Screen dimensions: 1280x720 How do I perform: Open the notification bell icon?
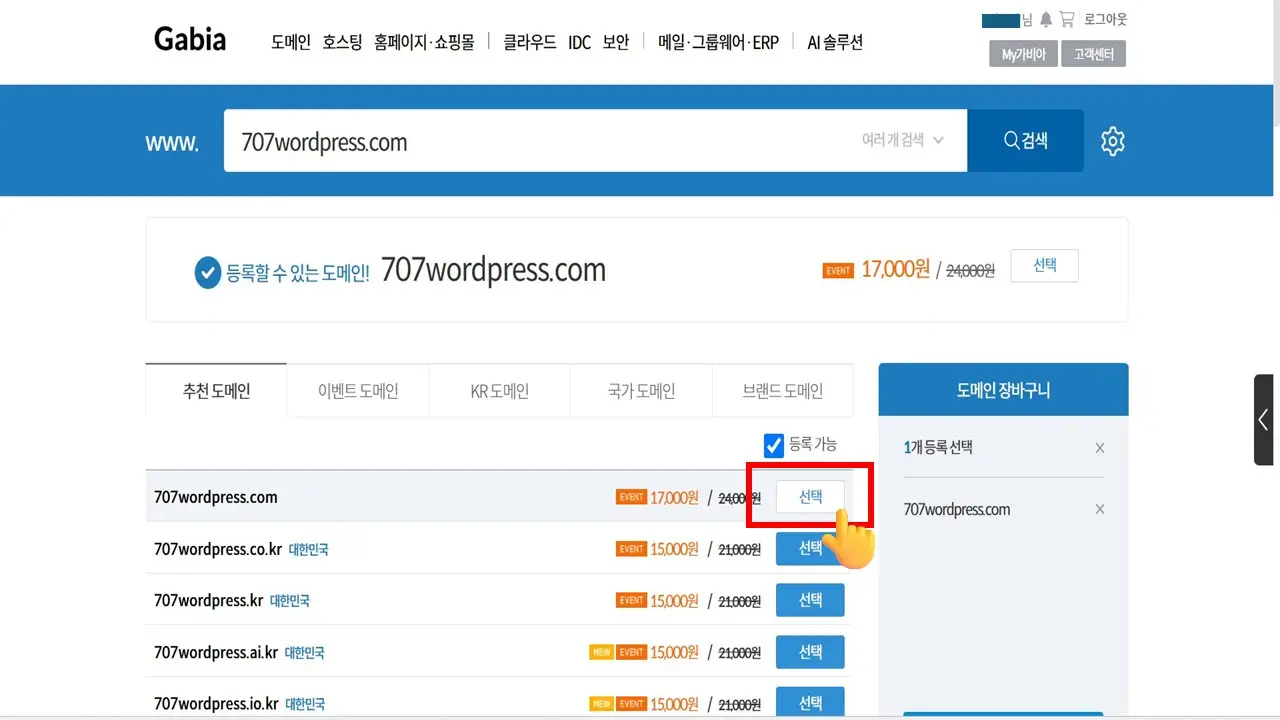(x=1046, y=19)
